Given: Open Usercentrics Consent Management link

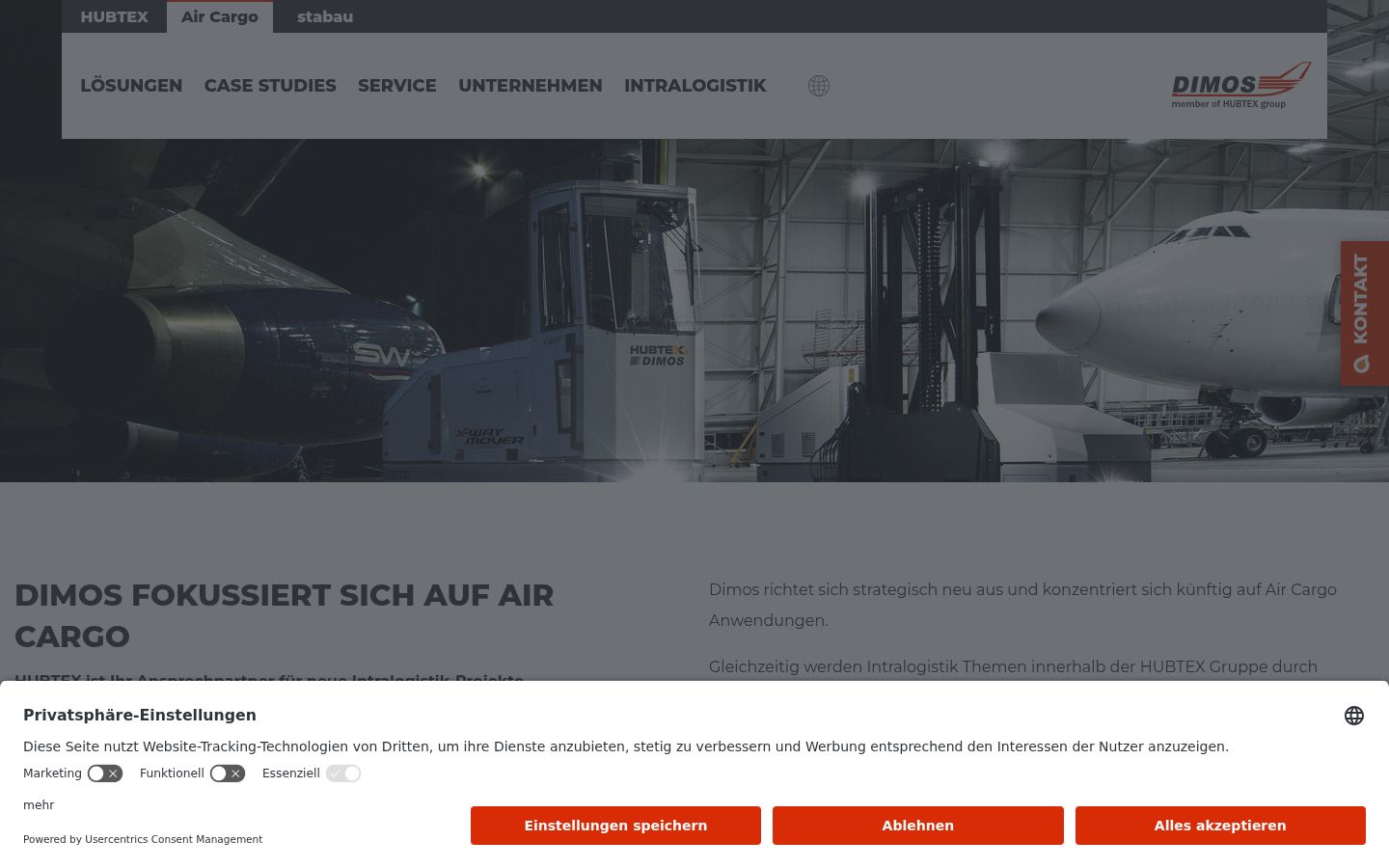Looking at the screenshot, I should (x=174, y=839).
